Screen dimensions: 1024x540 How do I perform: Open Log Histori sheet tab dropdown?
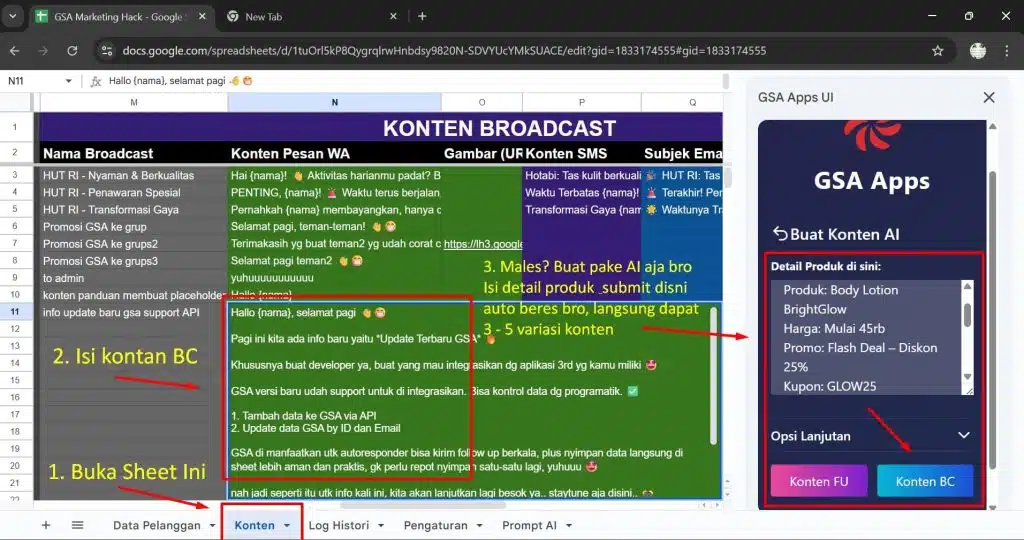point(381,526)
